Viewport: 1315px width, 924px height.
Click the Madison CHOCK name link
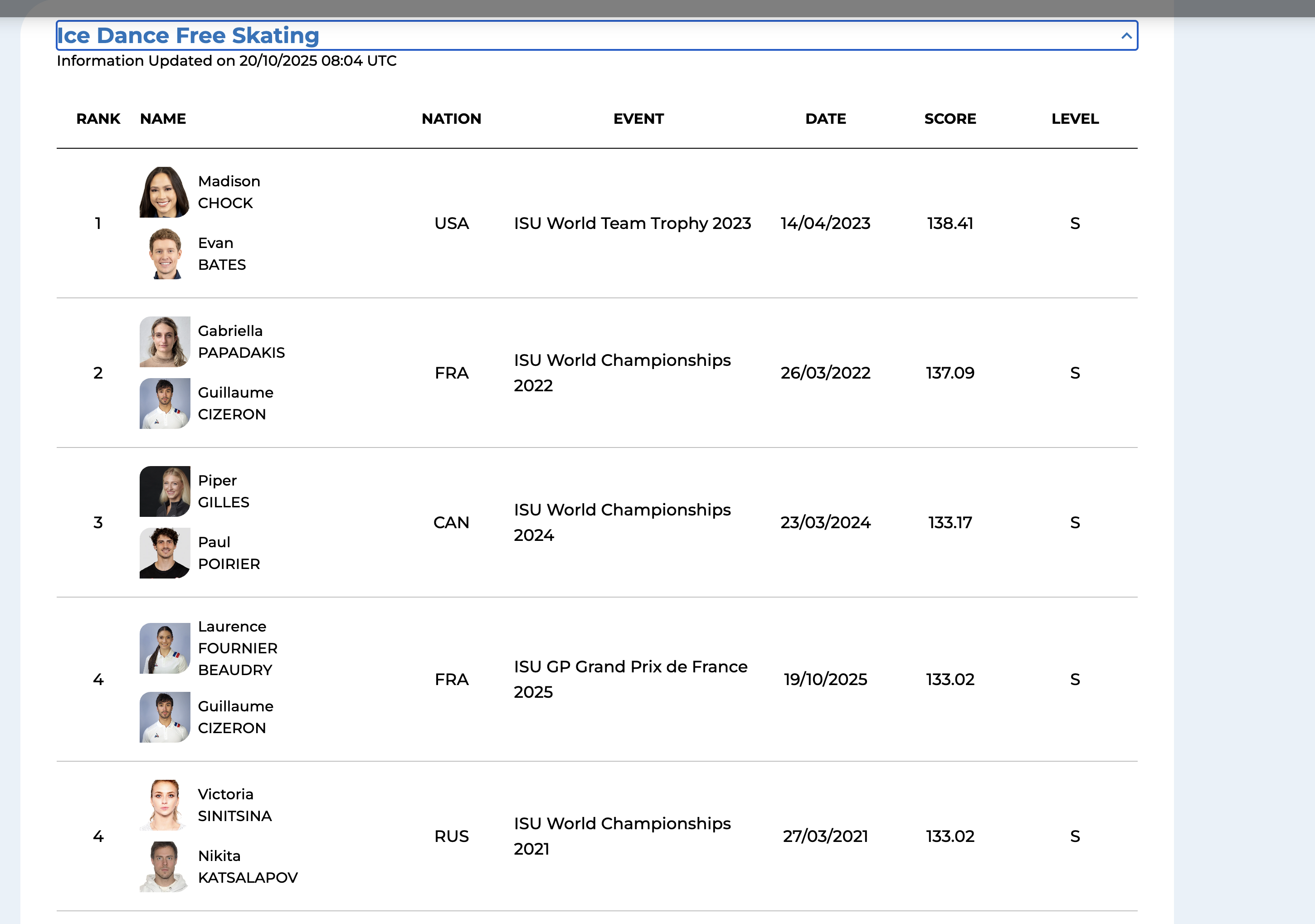[229, 192]
